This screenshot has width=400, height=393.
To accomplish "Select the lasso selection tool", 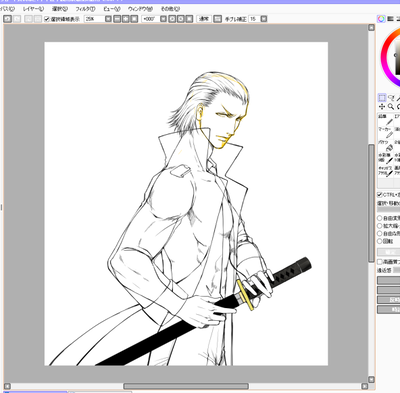I will click(391, 98).
